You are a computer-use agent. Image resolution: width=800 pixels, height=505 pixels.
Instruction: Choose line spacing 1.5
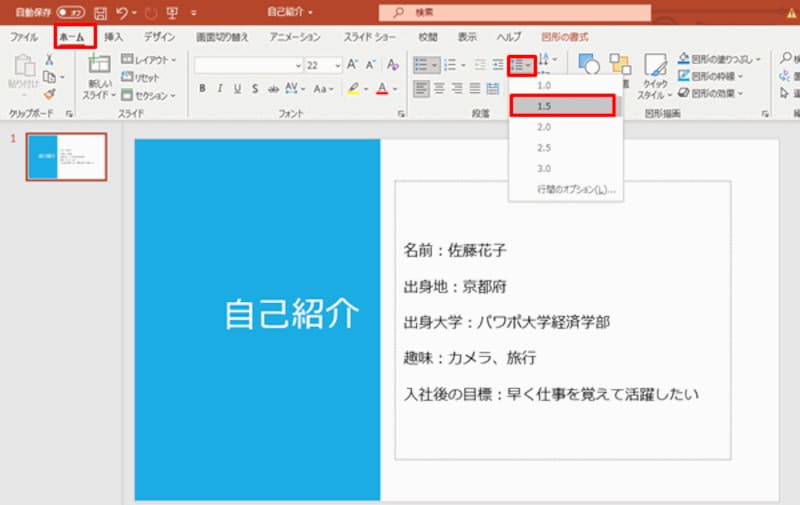point(562,106)
